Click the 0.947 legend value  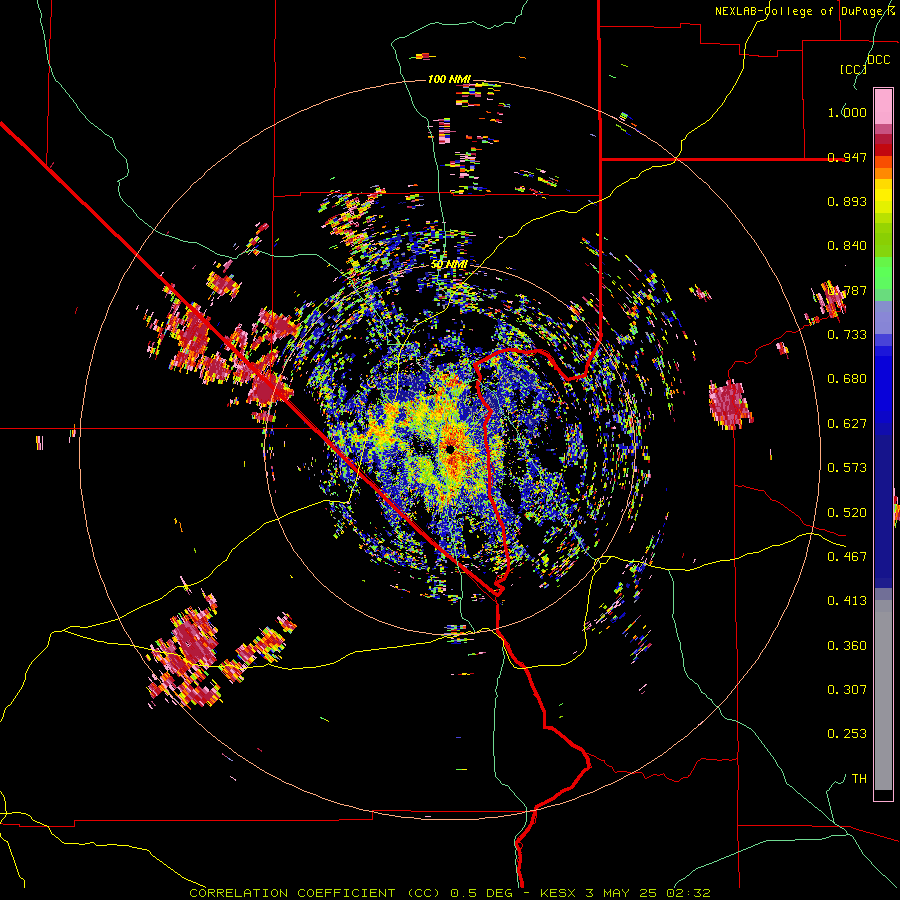[847, 157]
